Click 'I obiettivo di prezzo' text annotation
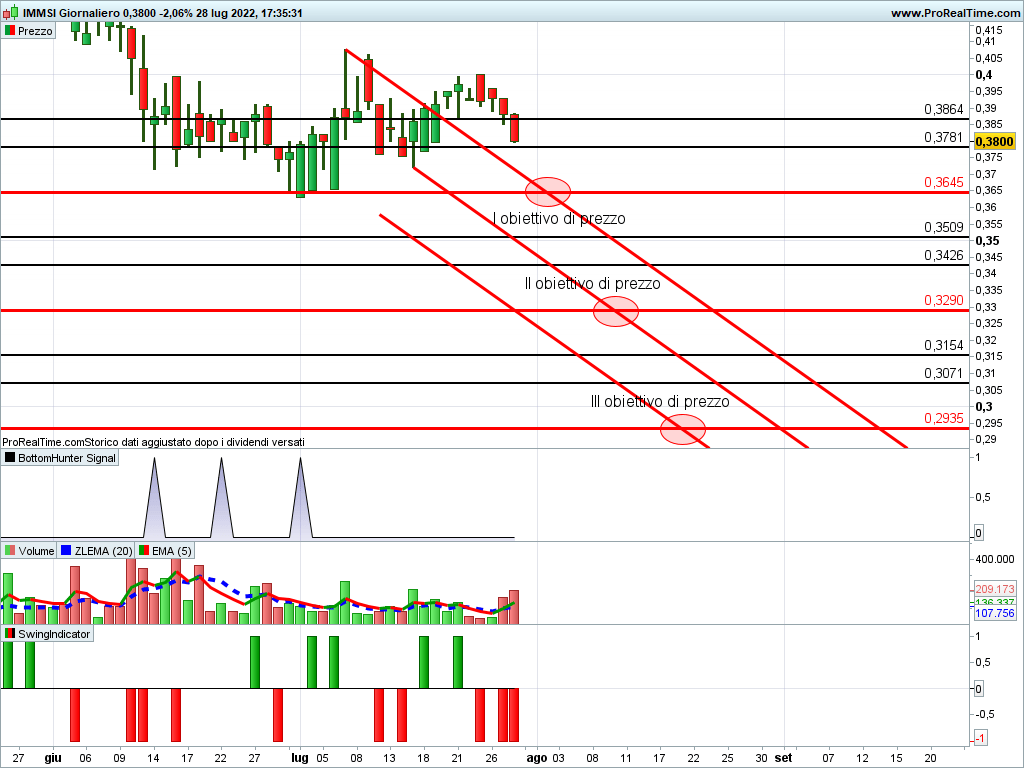This screenshot has height=768, width=1024. [x=560, y=218]
